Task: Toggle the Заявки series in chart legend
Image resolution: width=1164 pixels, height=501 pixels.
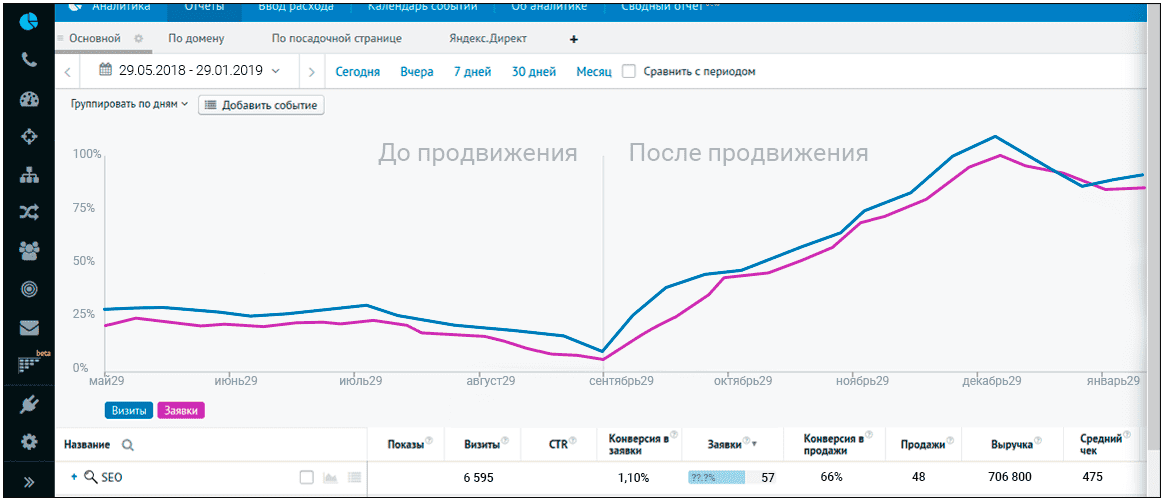Action: tap(181, 410)
